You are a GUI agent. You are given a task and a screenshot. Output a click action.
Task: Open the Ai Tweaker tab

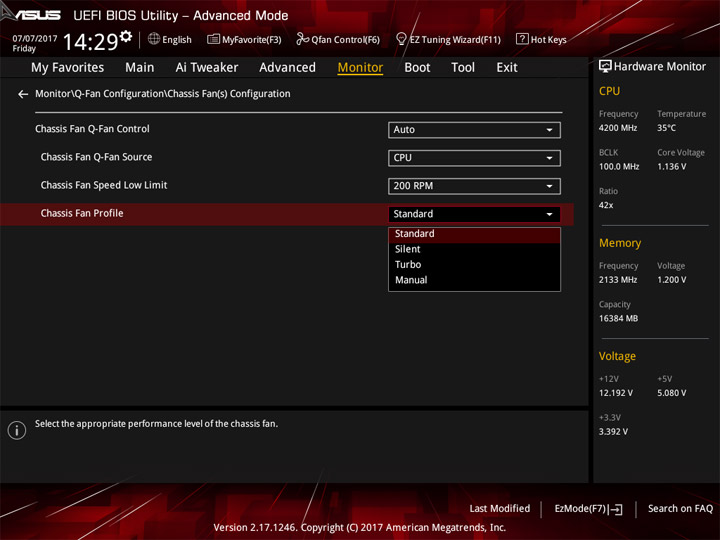click(207, 68)
